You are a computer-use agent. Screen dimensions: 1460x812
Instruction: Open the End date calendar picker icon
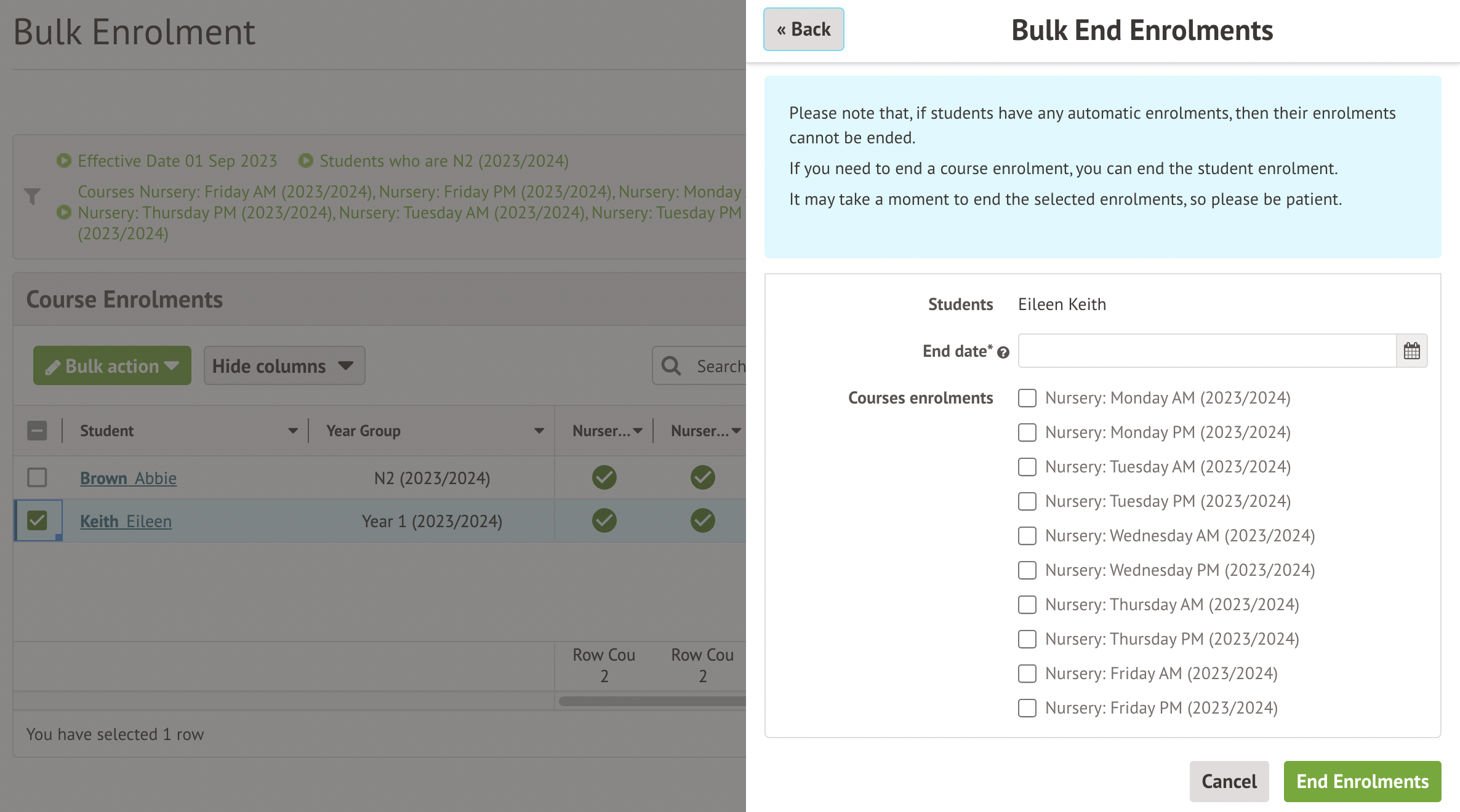tap(1411, 351)
